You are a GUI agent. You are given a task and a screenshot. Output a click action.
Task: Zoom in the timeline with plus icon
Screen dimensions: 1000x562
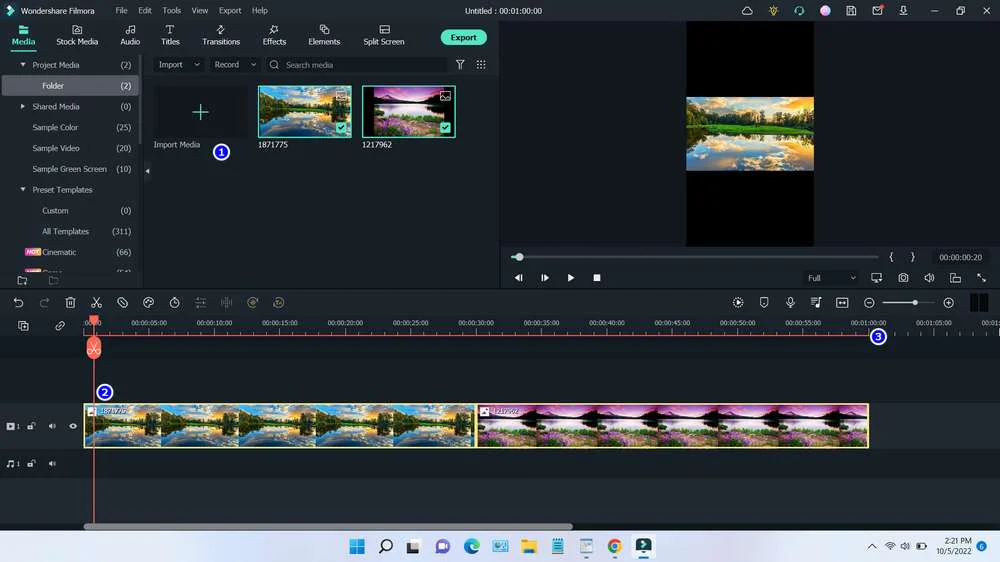[x=949, y=303]
